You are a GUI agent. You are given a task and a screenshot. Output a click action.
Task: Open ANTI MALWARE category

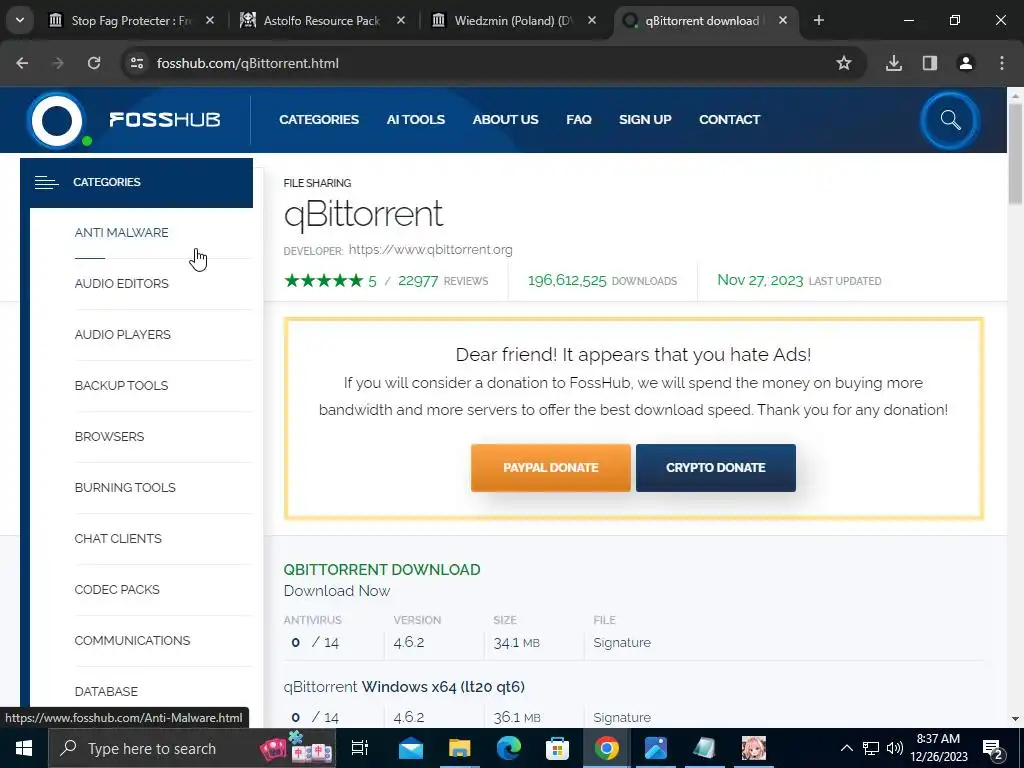point(121,232)
